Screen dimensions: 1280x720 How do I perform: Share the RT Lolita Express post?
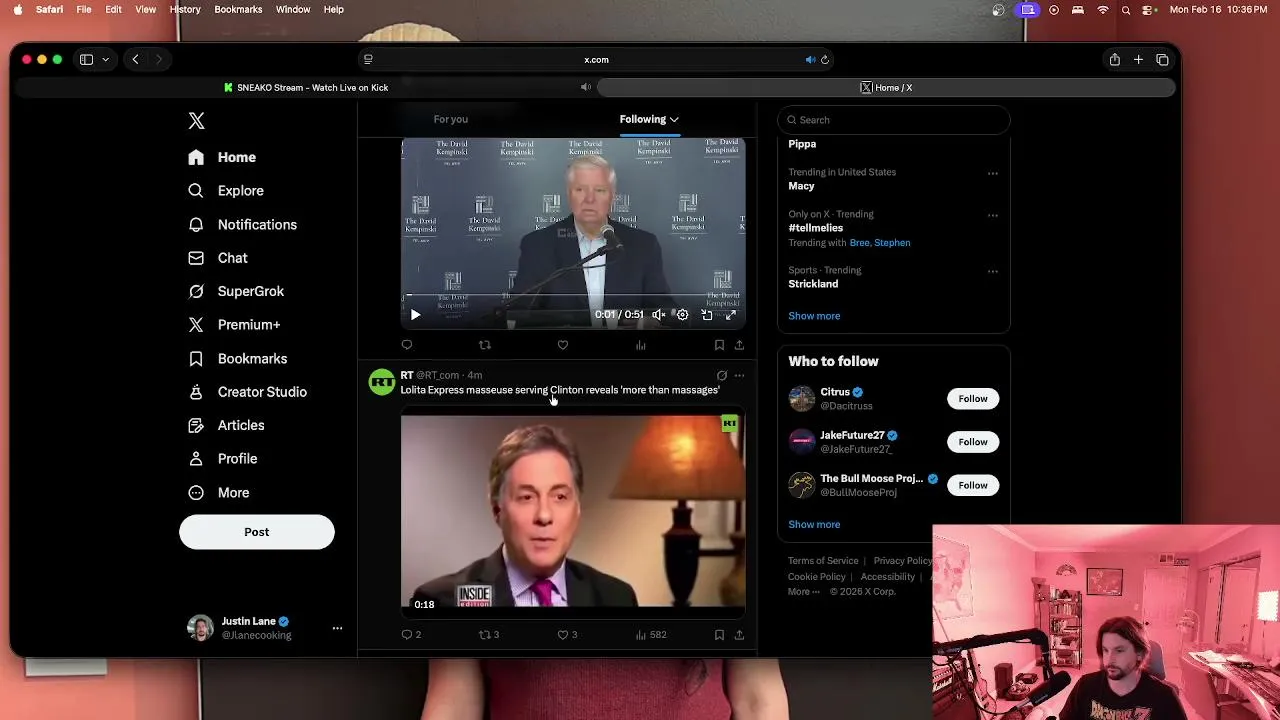click(739, 635)
